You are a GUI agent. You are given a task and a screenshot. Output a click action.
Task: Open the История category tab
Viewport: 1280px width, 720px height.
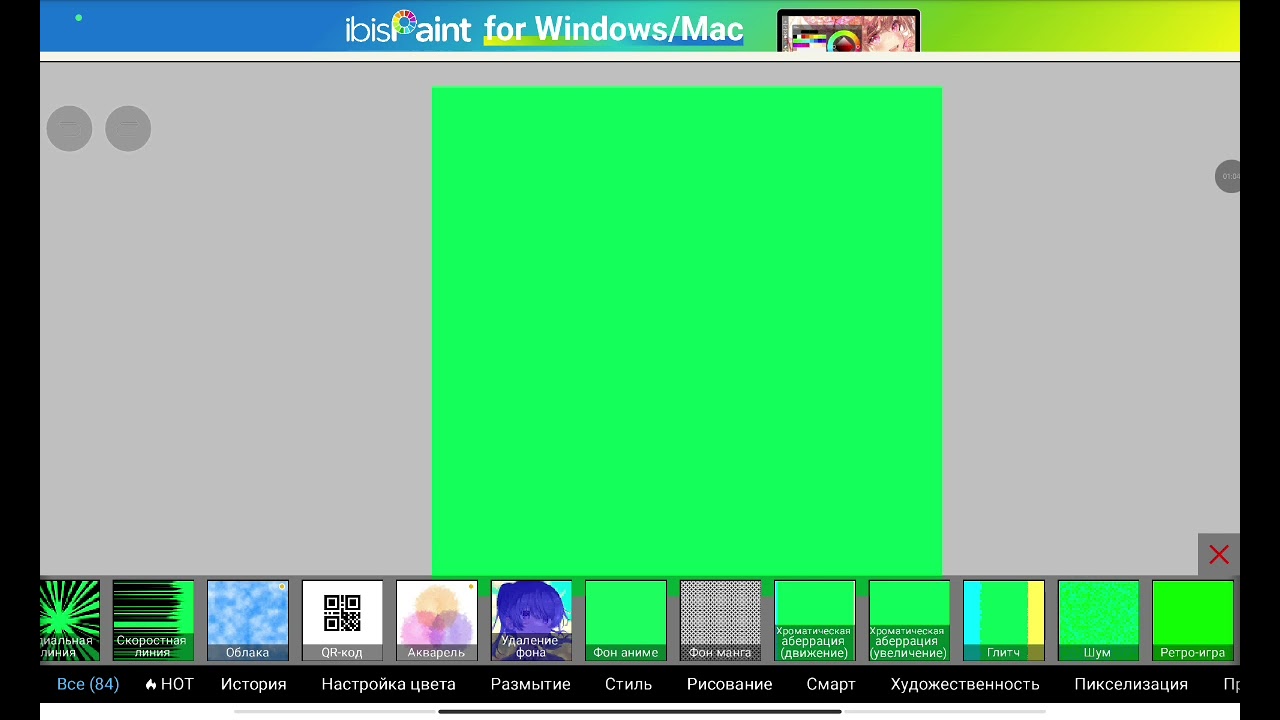tap(254, 684)
